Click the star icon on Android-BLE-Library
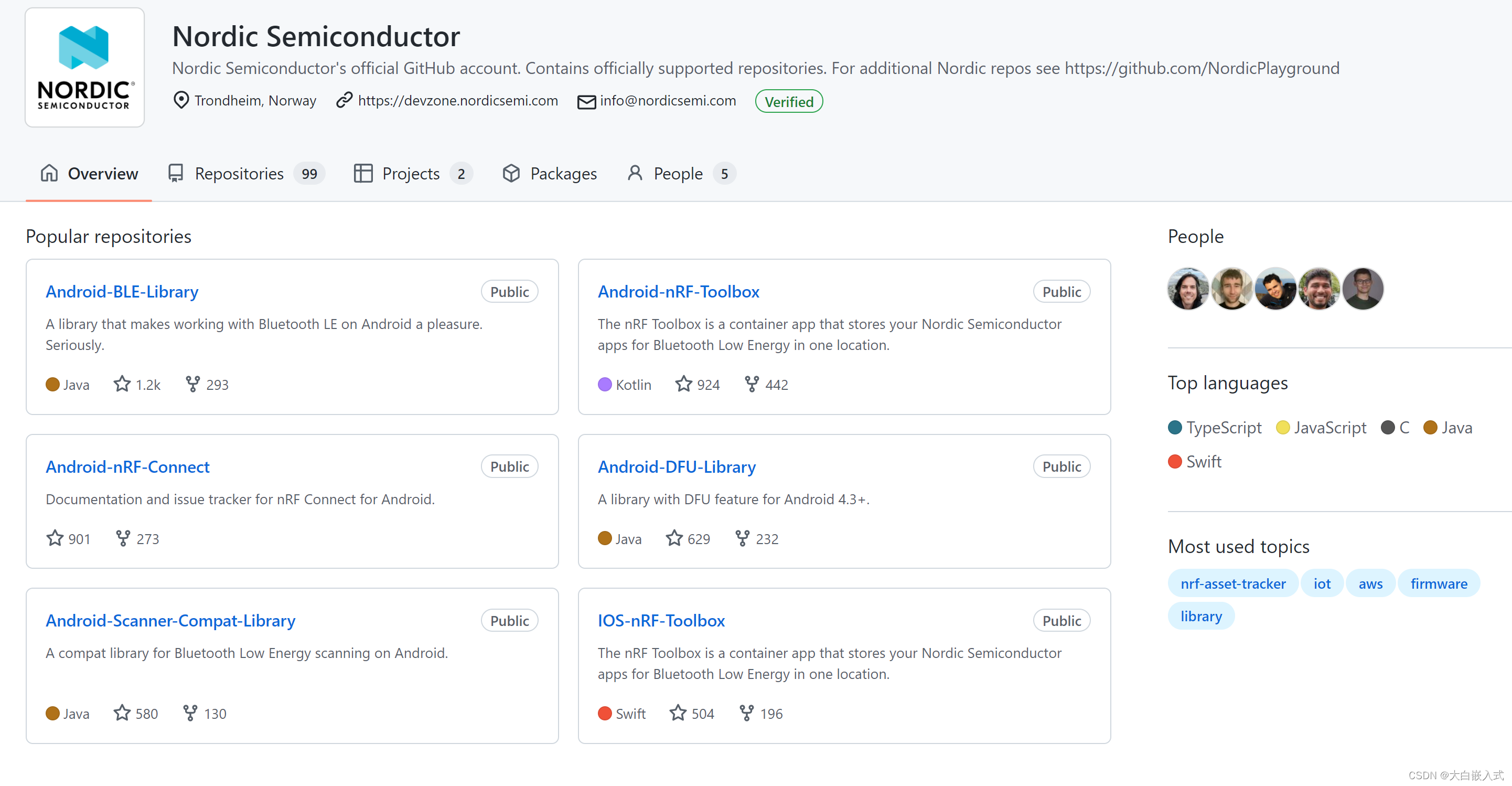This screenshot has width=1512, height=786. pyautogui.click(x=122, y=384)
